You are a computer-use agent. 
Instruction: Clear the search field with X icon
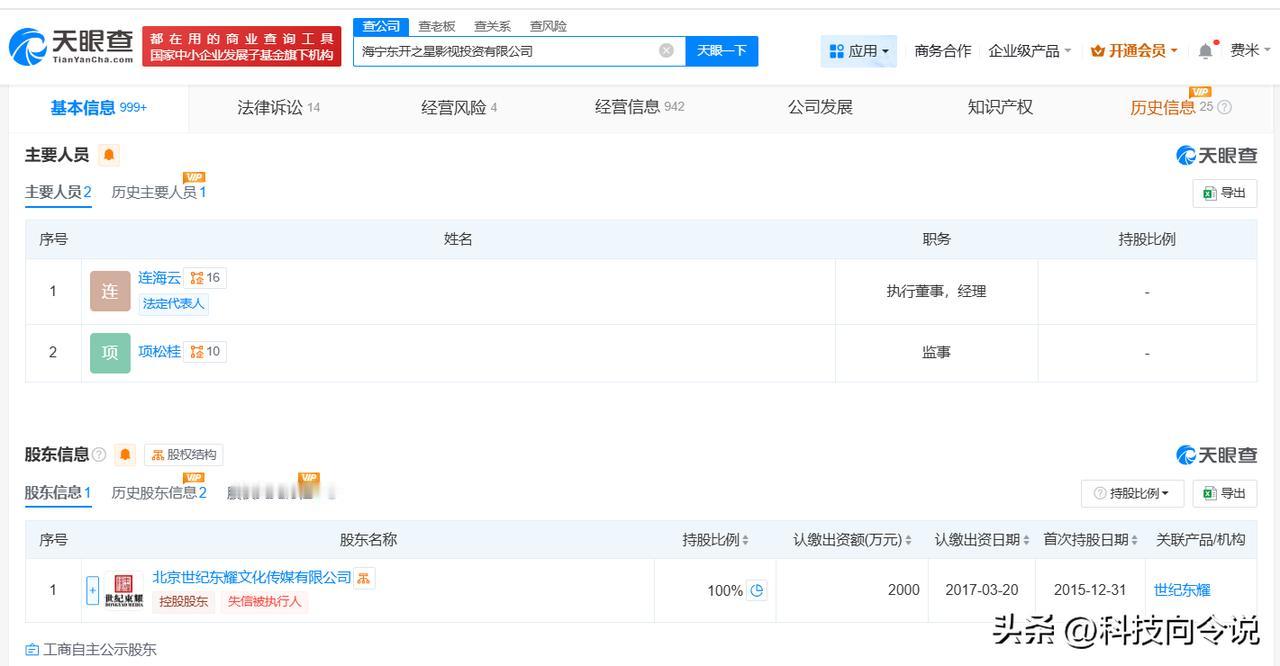point(666,51)
